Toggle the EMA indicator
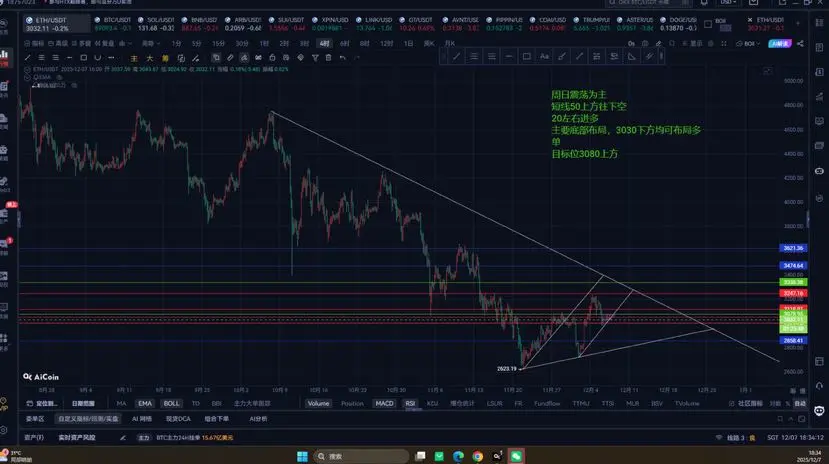829x464 pixels. click(x=145, y=403)
